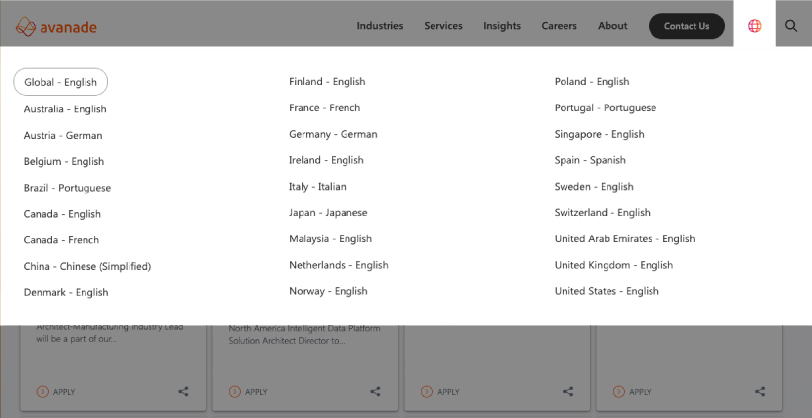Open the About menu item
The height and width of the screenshot is (418, 812).
coord(612,26)
